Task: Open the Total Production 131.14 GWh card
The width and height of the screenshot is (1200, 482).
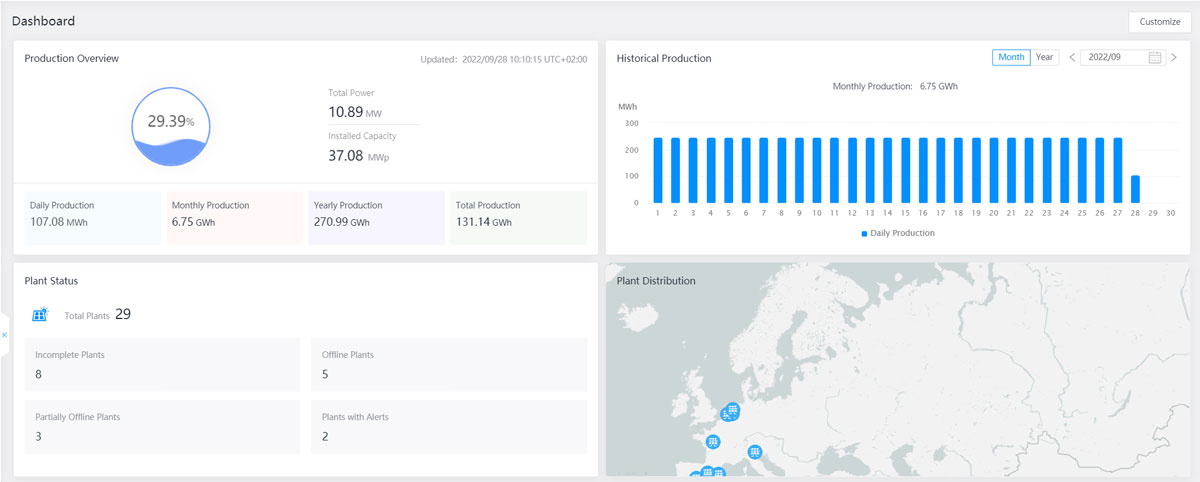Action: coord(518,218)
